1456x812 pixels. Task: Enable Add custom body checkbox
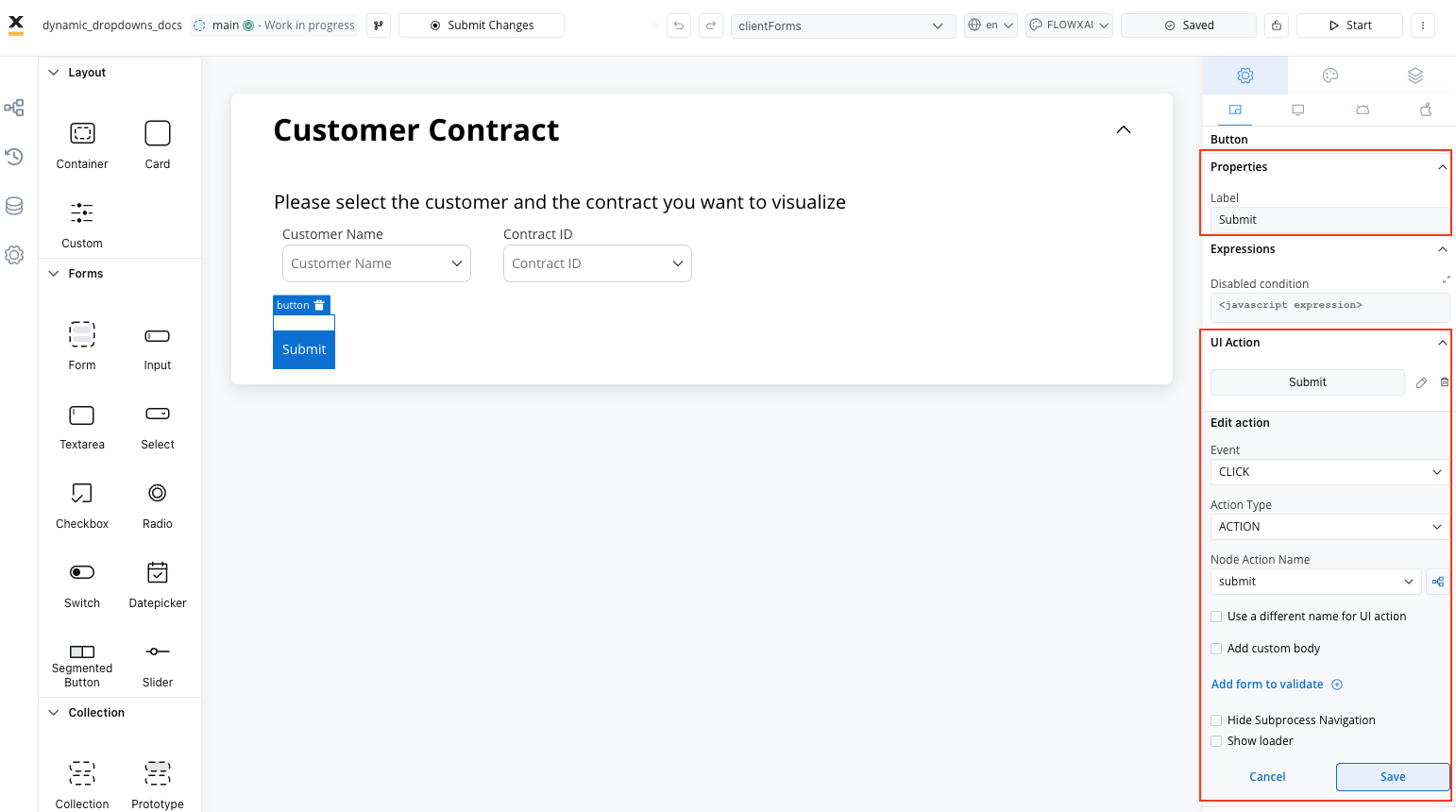point(1216,649)
